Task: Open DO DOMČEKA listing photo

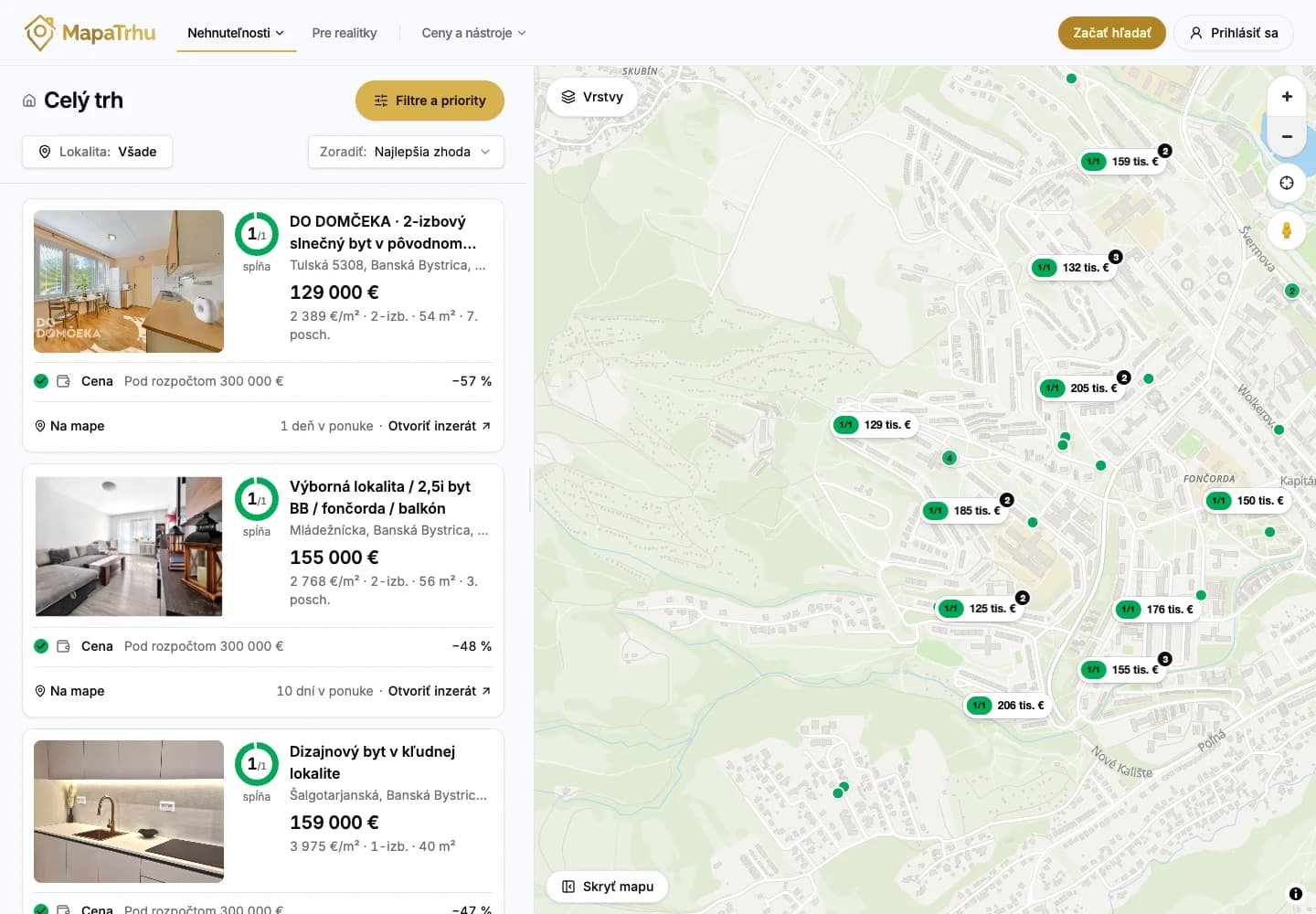Action: pyautogui.click(x=129, y=282)
